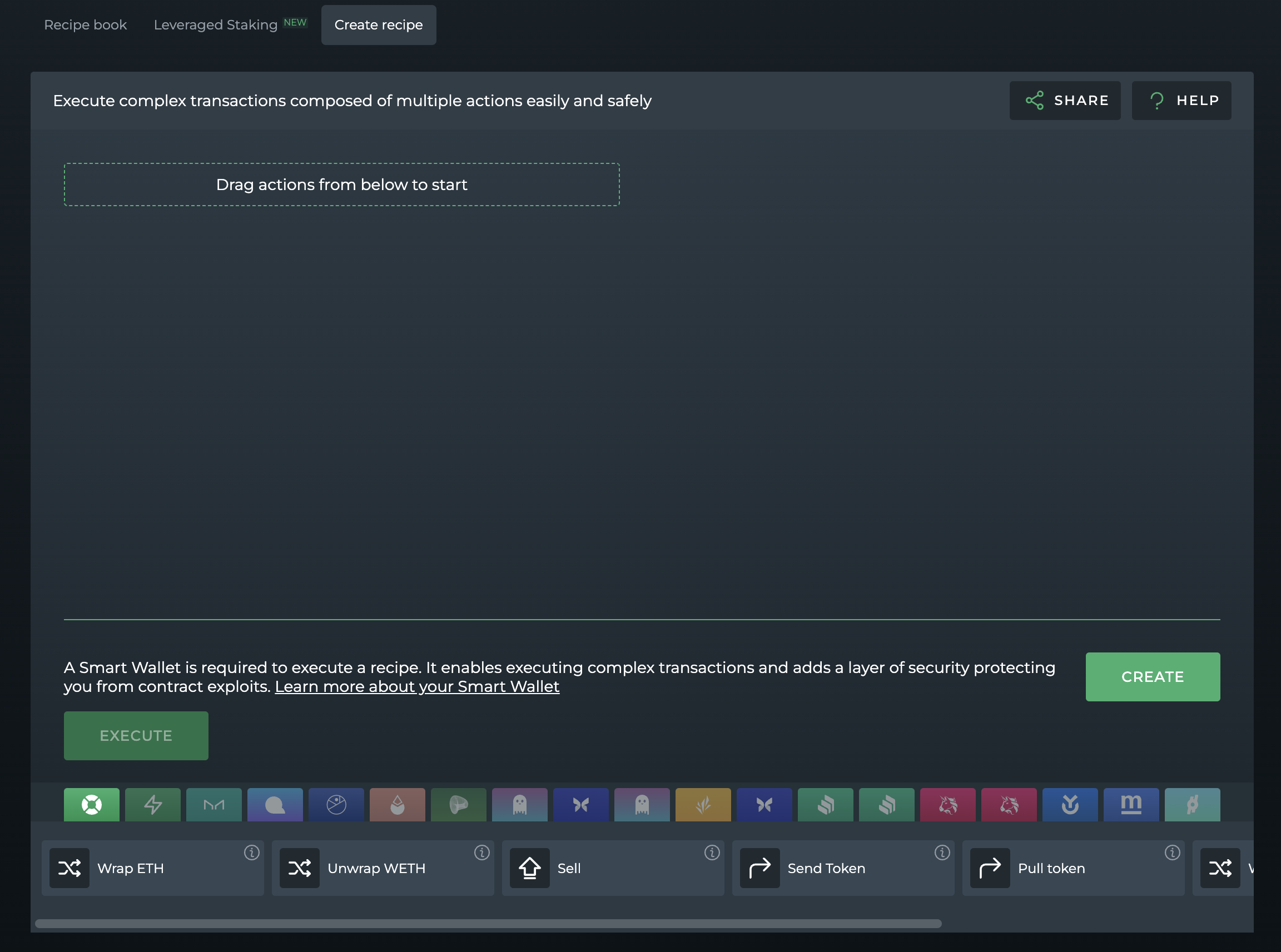The width and height of the screenshot is (1281, 952).
Task: Open the Leveraged Staking tab
Action: [216, 25]
